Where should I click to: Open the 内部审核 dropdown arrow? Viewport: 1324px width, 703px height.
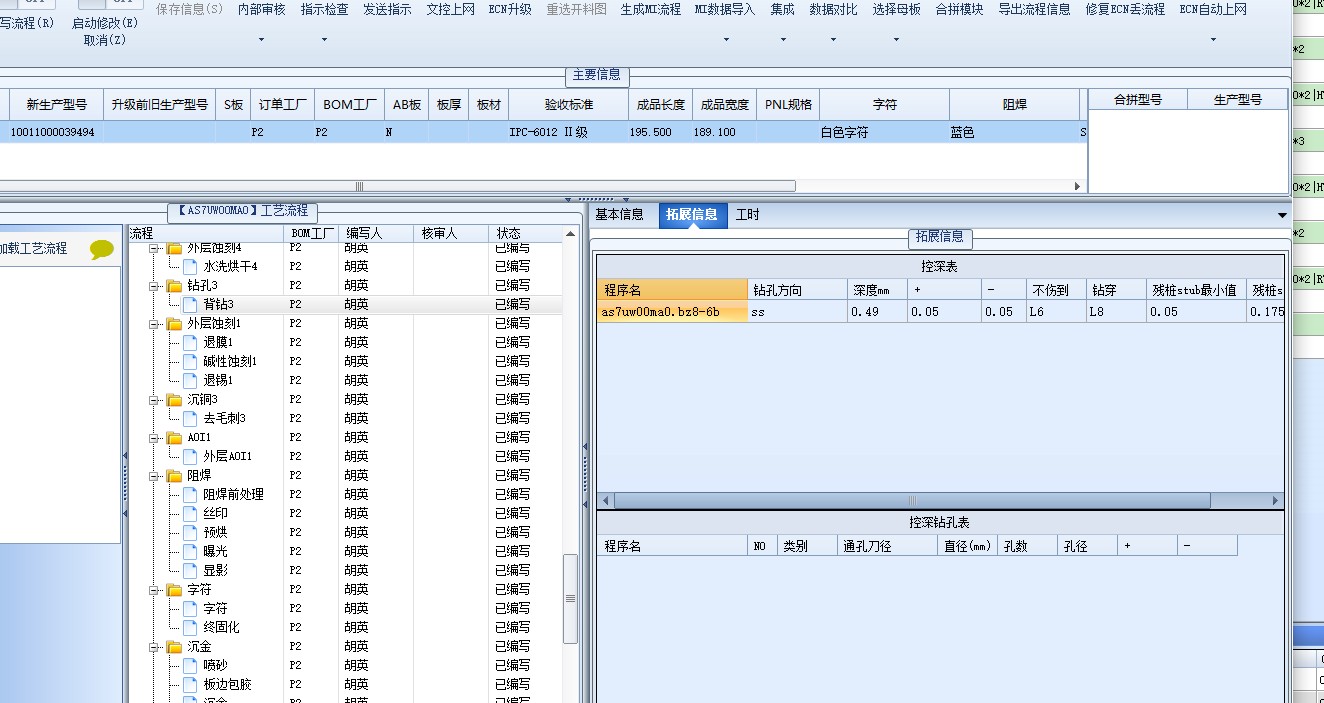(261, 41)
